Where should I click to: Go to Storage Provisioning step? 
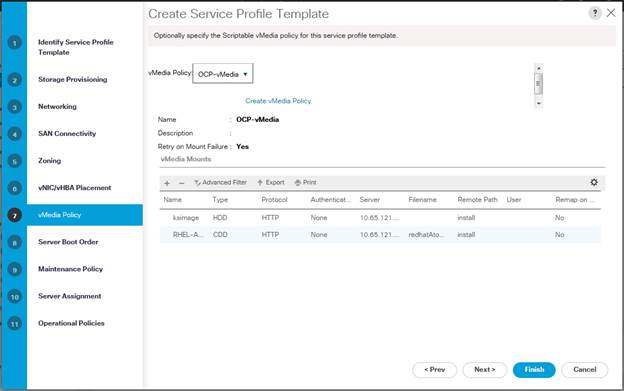tap(72, 79)
